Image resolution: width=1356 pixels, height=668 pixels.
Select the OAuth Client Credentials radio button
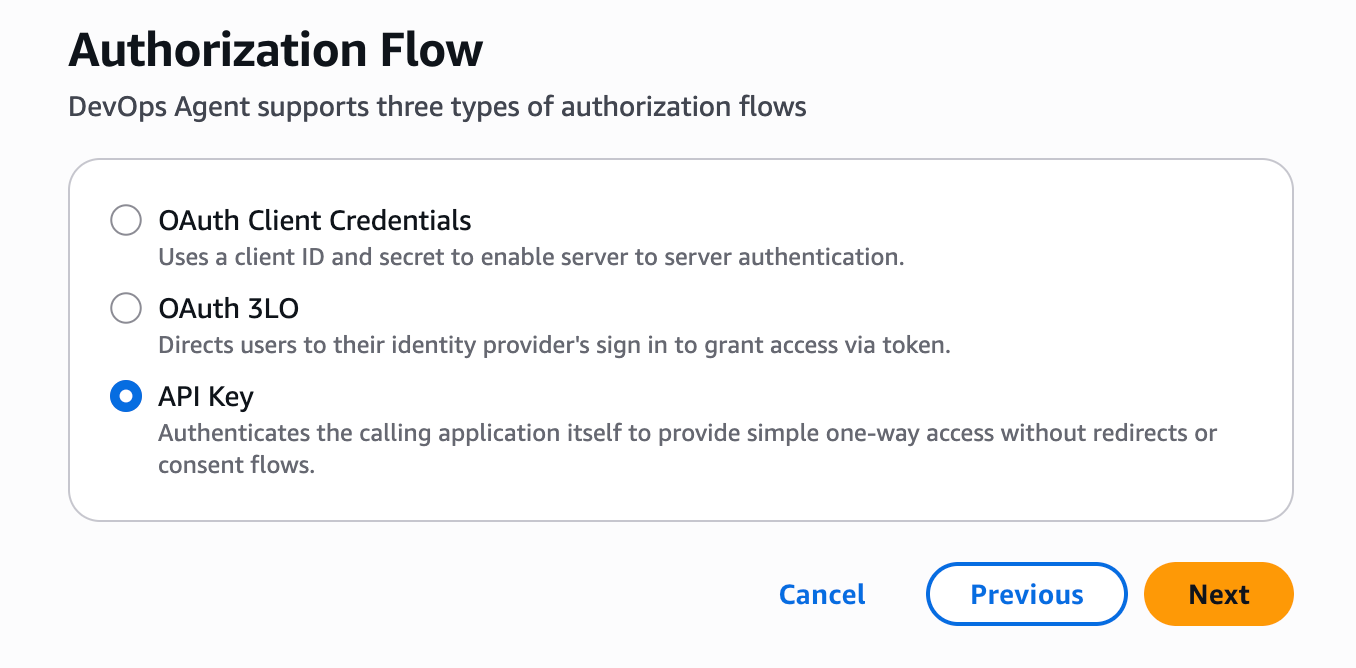coord(126,220)
